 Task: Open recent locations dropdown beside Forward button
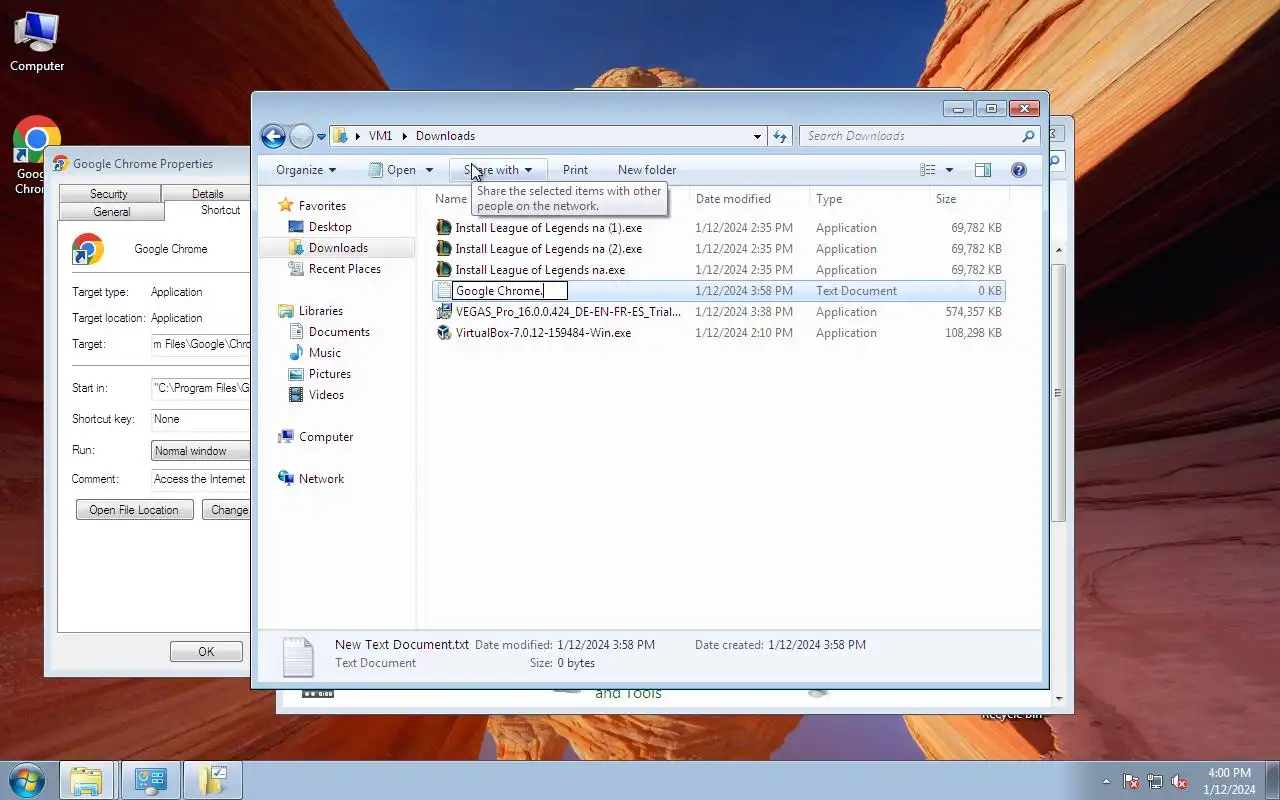[x=321, y=137]
